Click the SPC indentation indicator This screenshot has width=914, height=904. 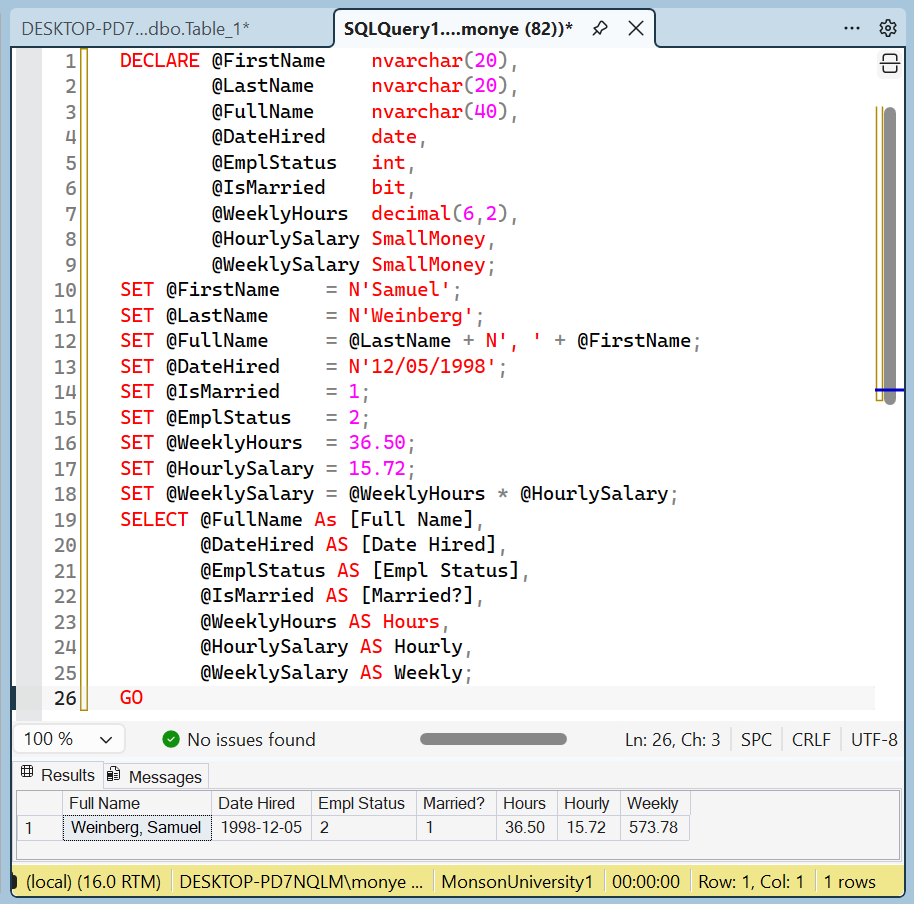[x=756, y=740]
